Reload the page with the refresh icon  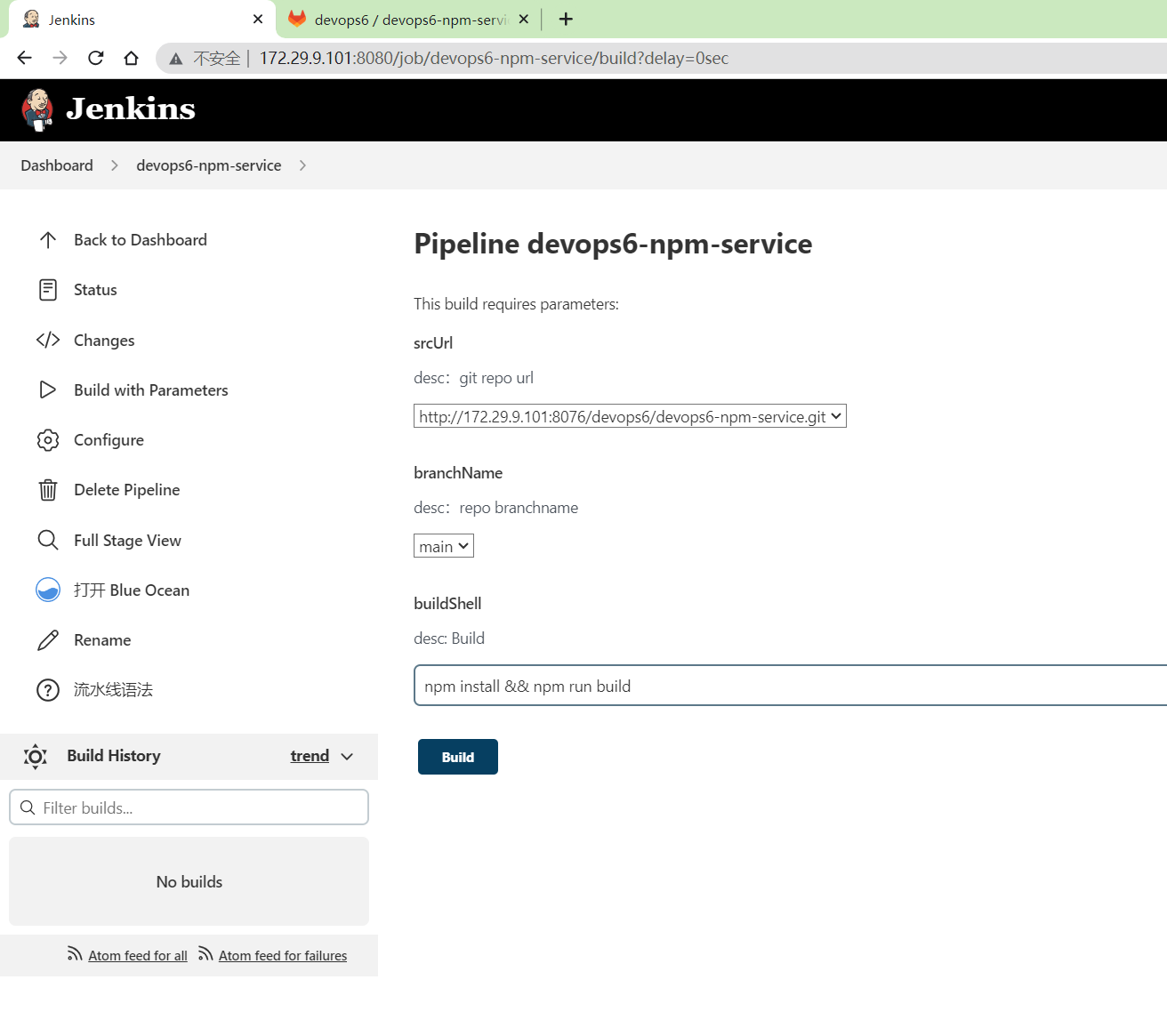(95, 58)
